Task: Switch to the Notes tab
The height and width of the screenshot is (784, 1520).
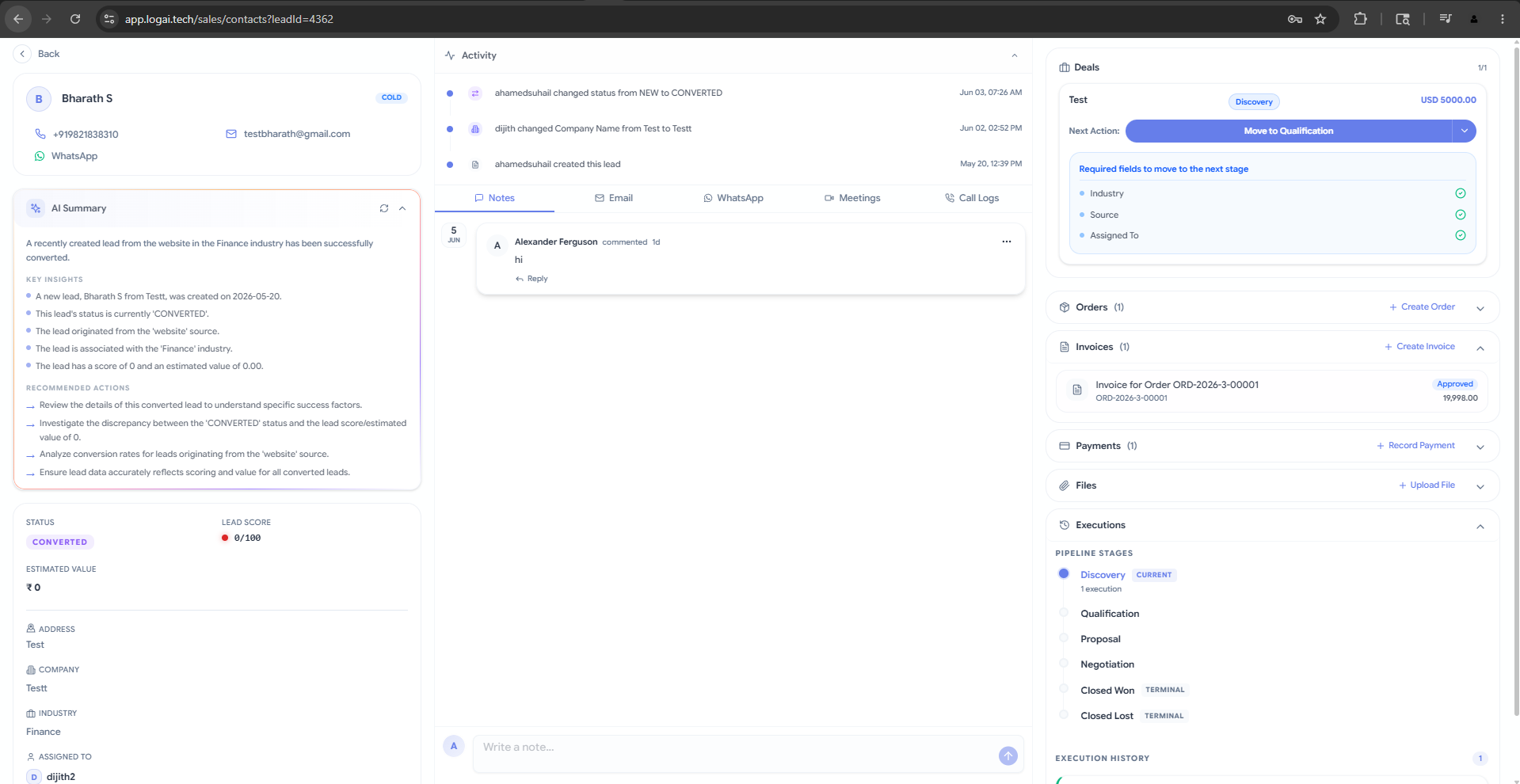Action: pos(494,198)
